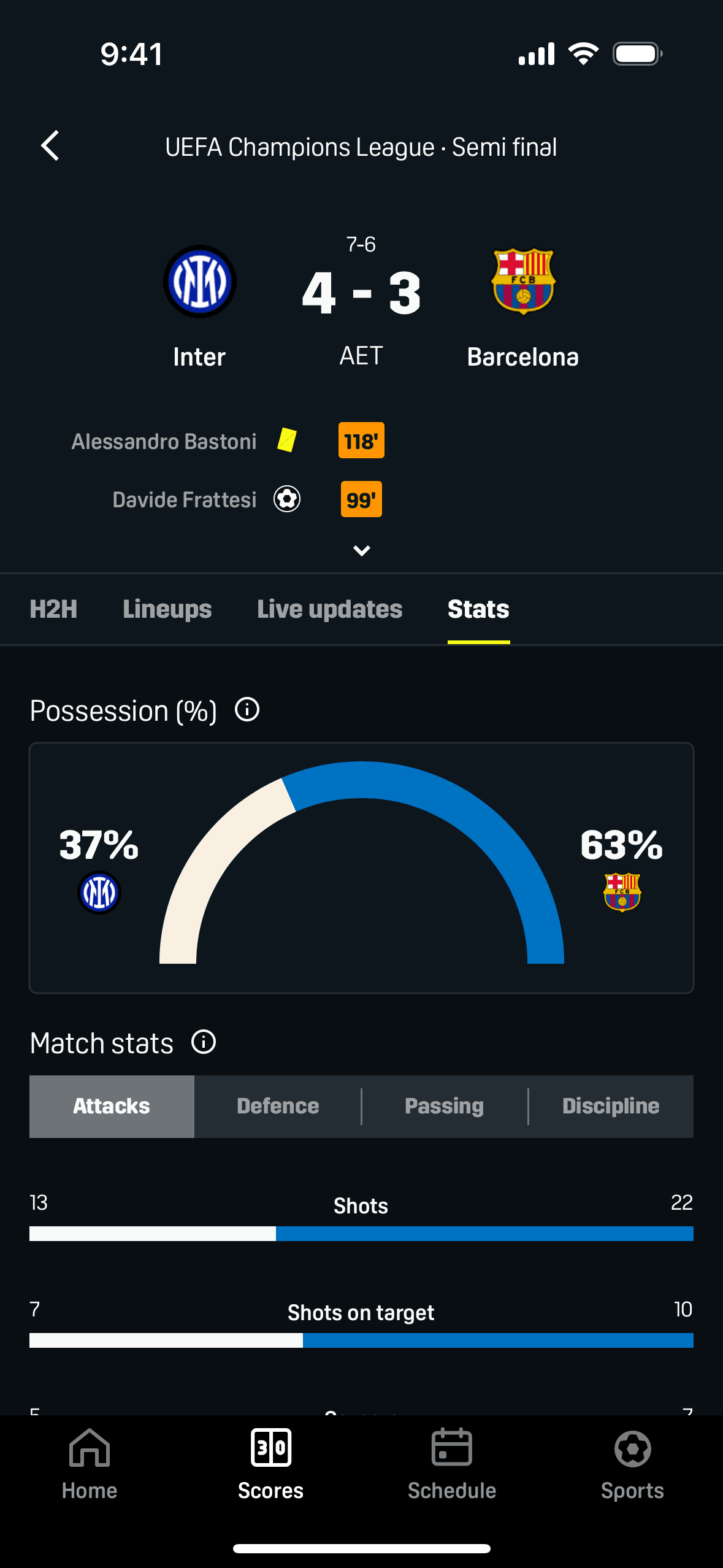Tap the Barcelona club crest in header
This screenshot has height=1568, width=723.
click(523, 282)
